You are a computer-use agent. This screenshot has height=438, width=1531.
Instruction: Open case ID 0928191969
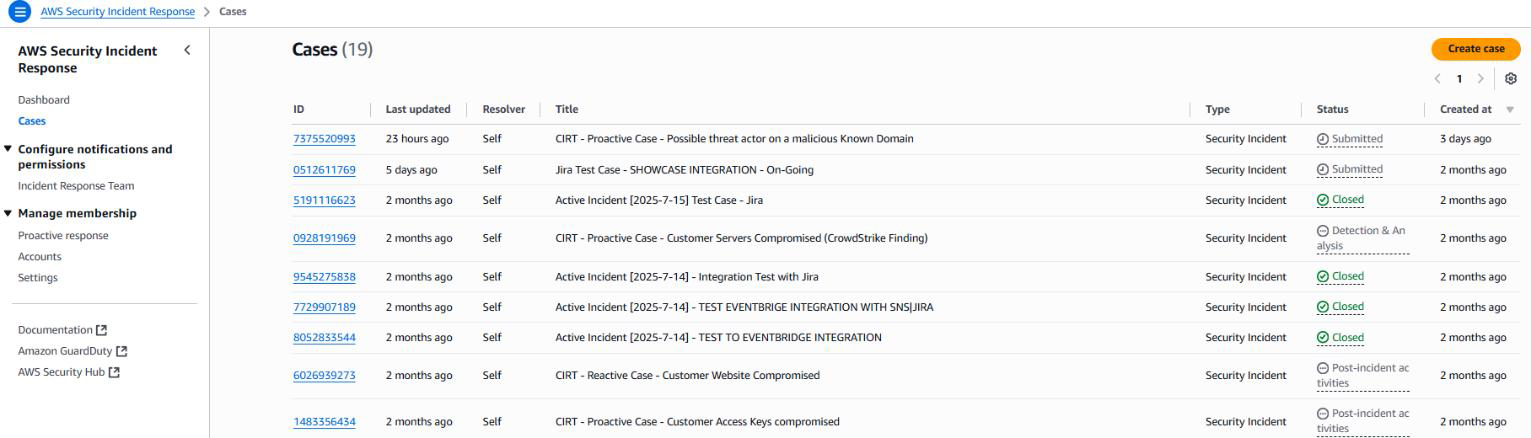point(324,238)
